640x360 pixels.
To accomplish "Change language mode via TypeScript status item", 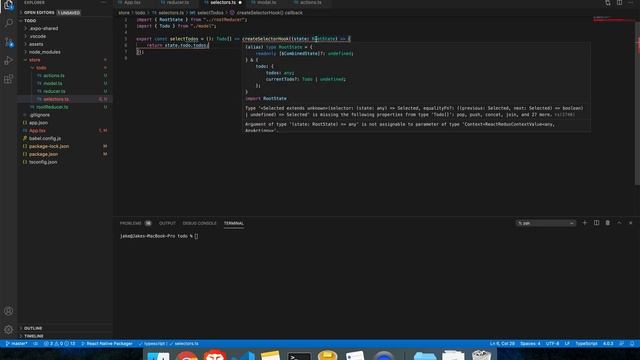I will pyautogui.click(x=586, y=344).
